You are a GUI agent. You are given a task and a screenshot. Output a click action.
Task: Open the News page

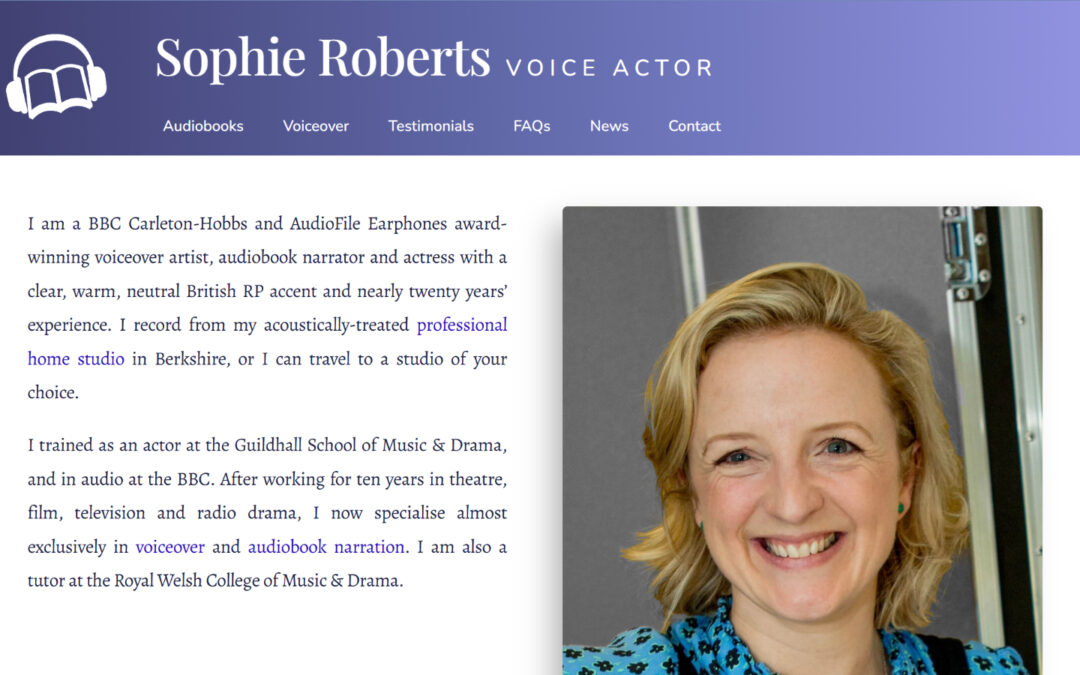click(x=609, y=126)
